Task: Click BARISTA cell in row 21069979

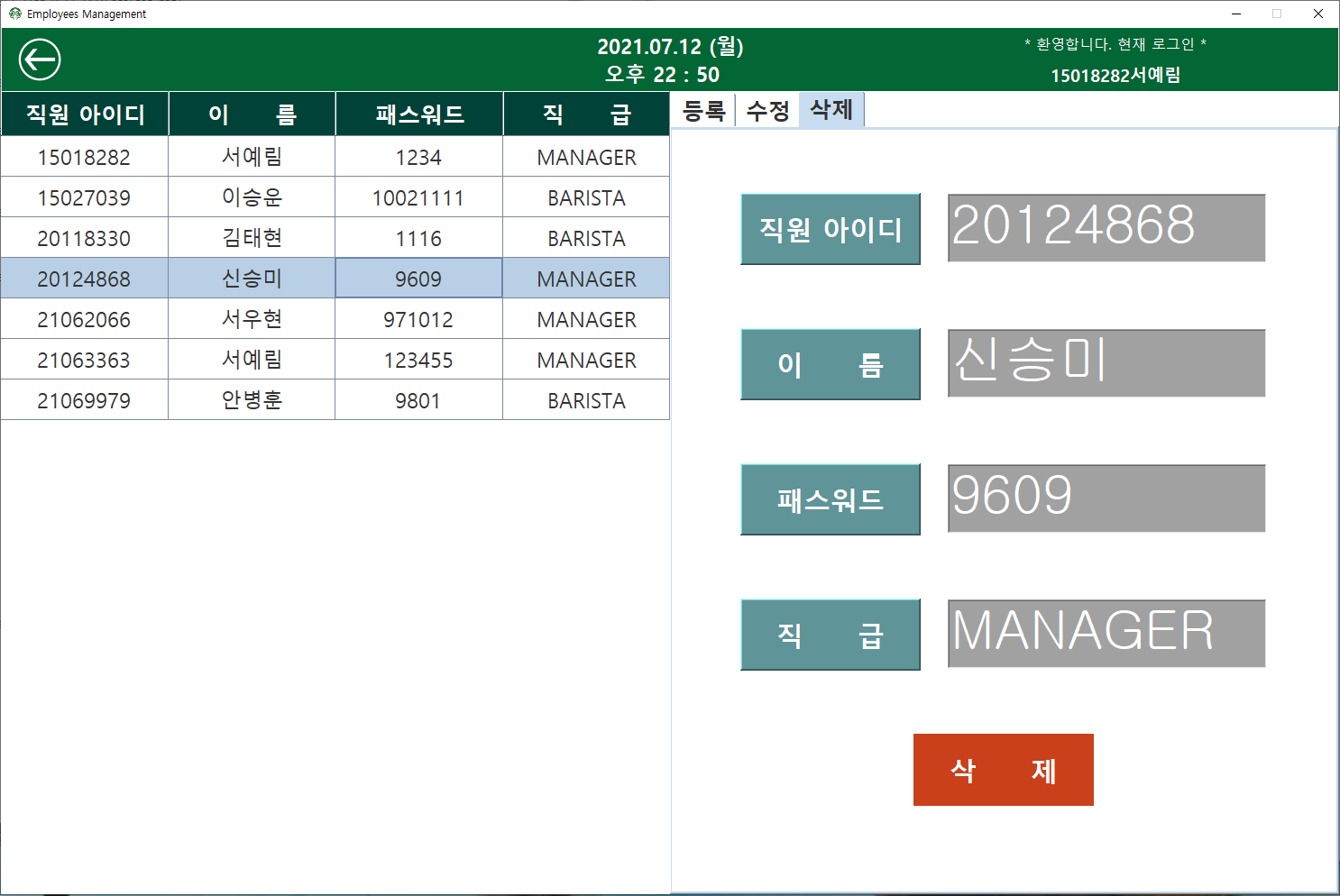Action: click(587, 400)
